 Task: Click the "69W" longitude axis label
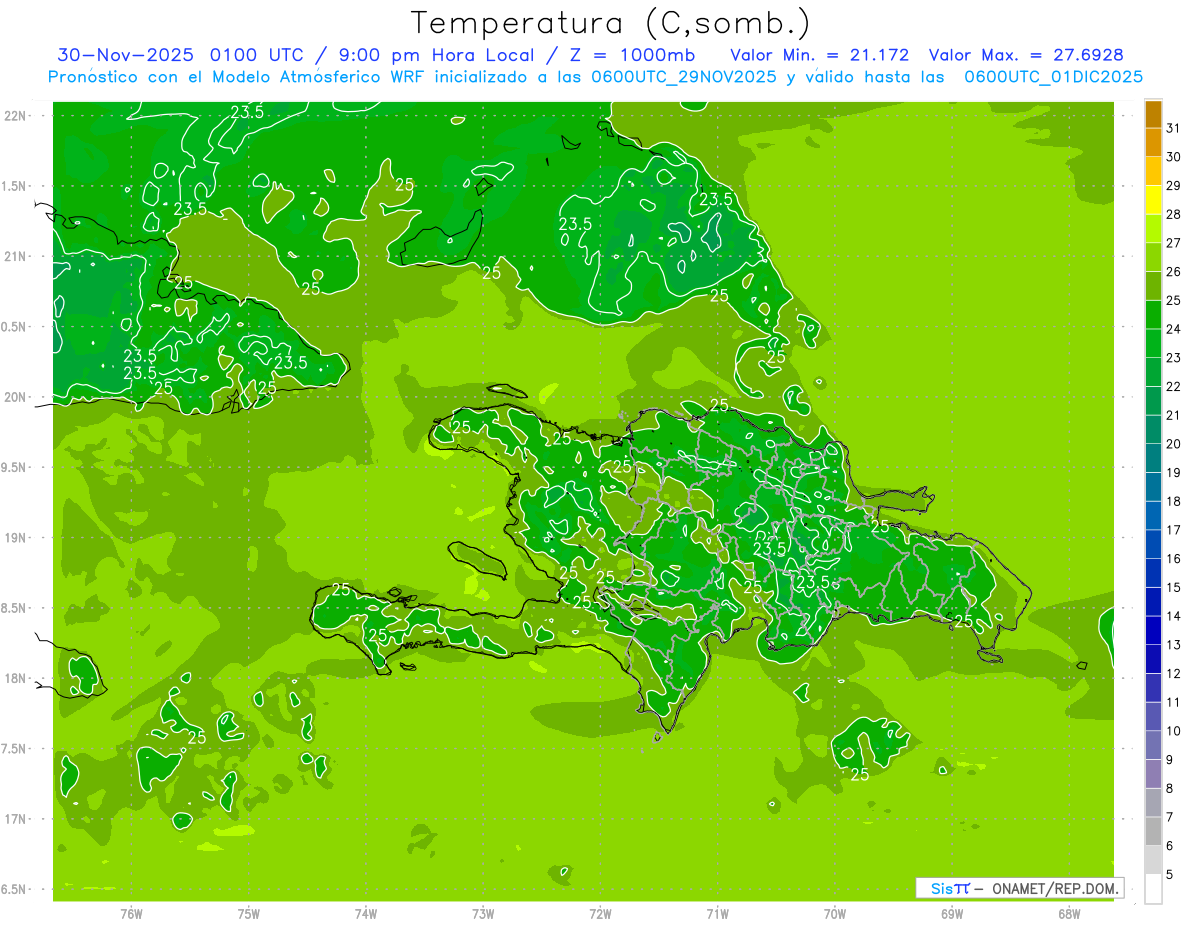click(951, 913)
